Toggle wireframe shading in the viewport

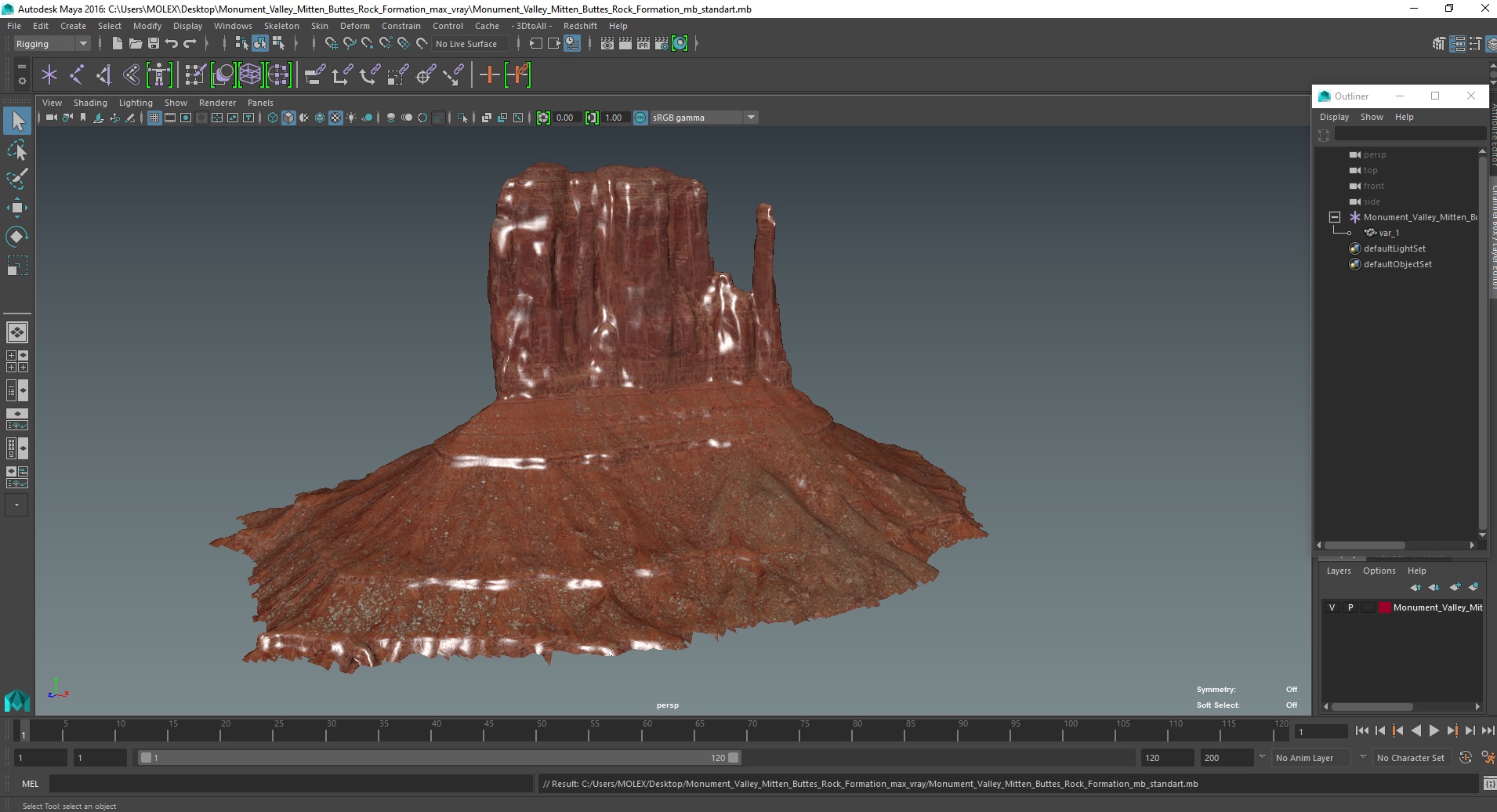(x=273, y=118)
